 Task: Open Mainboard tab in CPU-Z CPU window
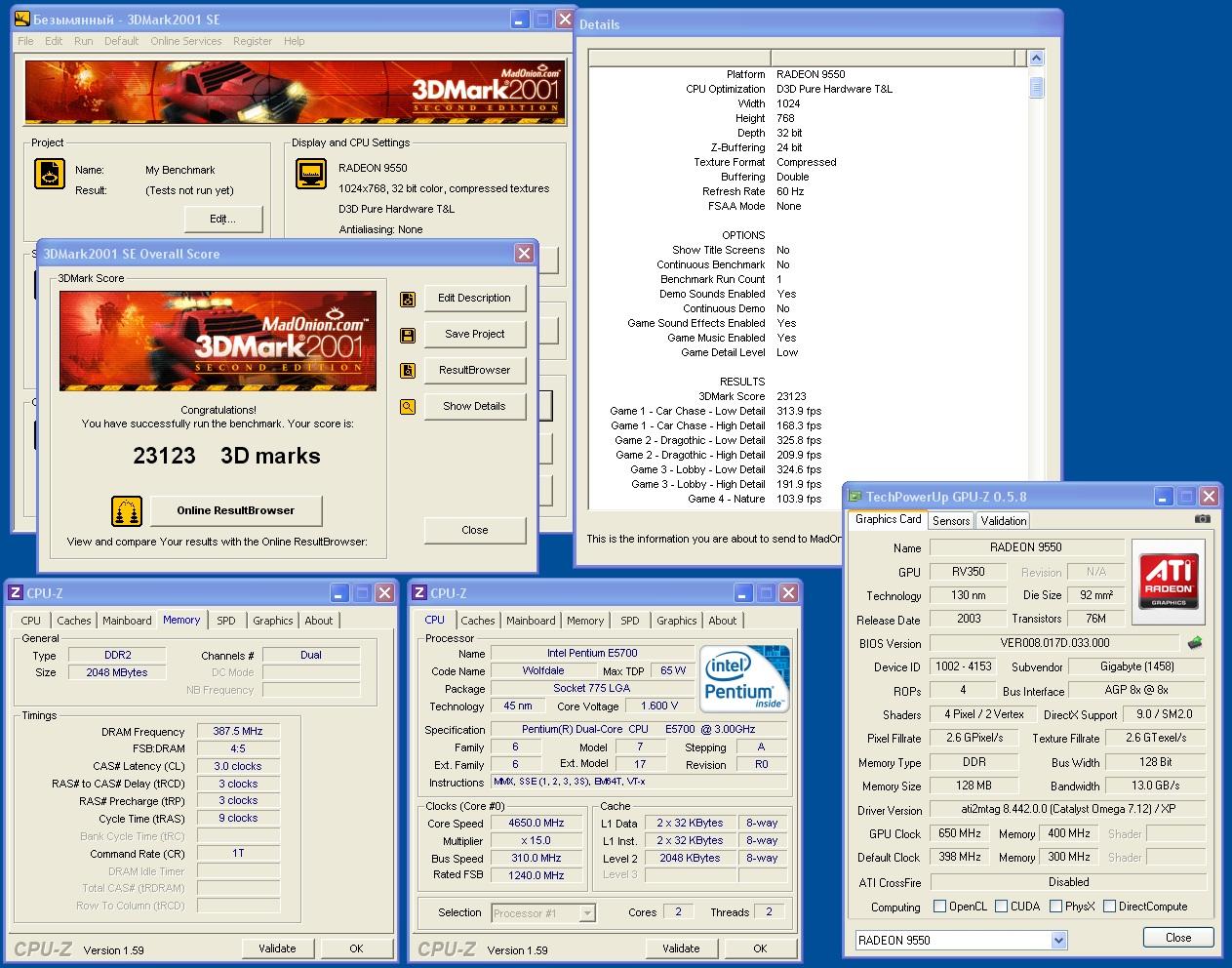tap(531, 621)
